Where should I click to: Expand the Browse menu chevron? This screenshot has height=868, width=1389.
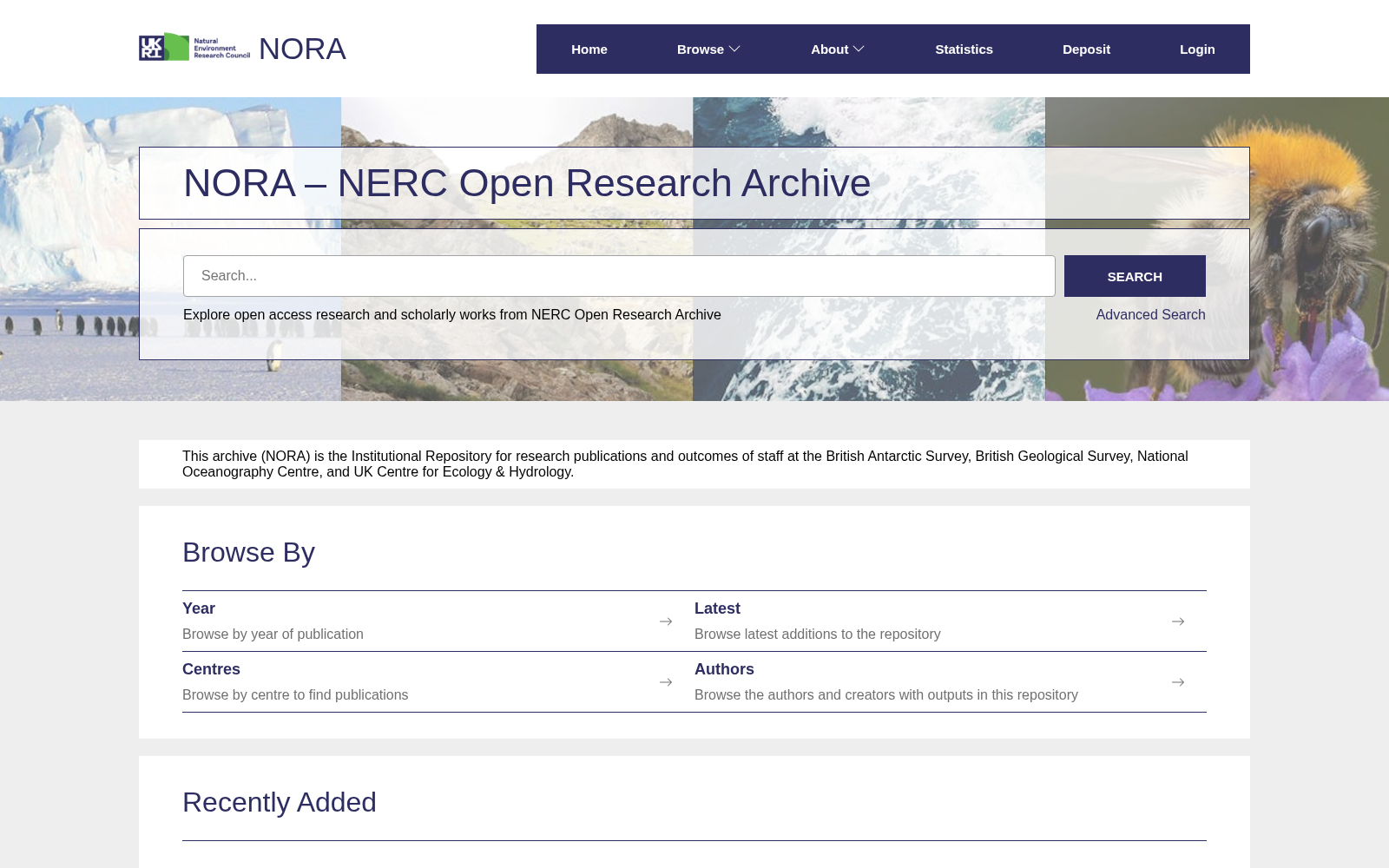pyautogui.click(x=734, y=49)
